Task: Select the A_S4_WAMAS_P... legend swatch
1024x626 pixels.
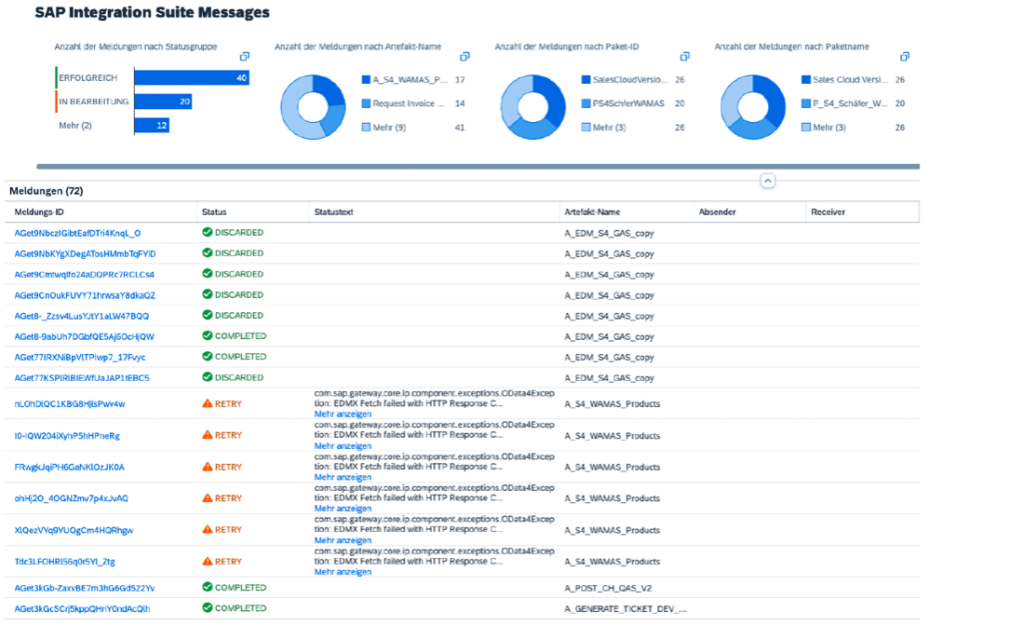Action: pos(366,80)
